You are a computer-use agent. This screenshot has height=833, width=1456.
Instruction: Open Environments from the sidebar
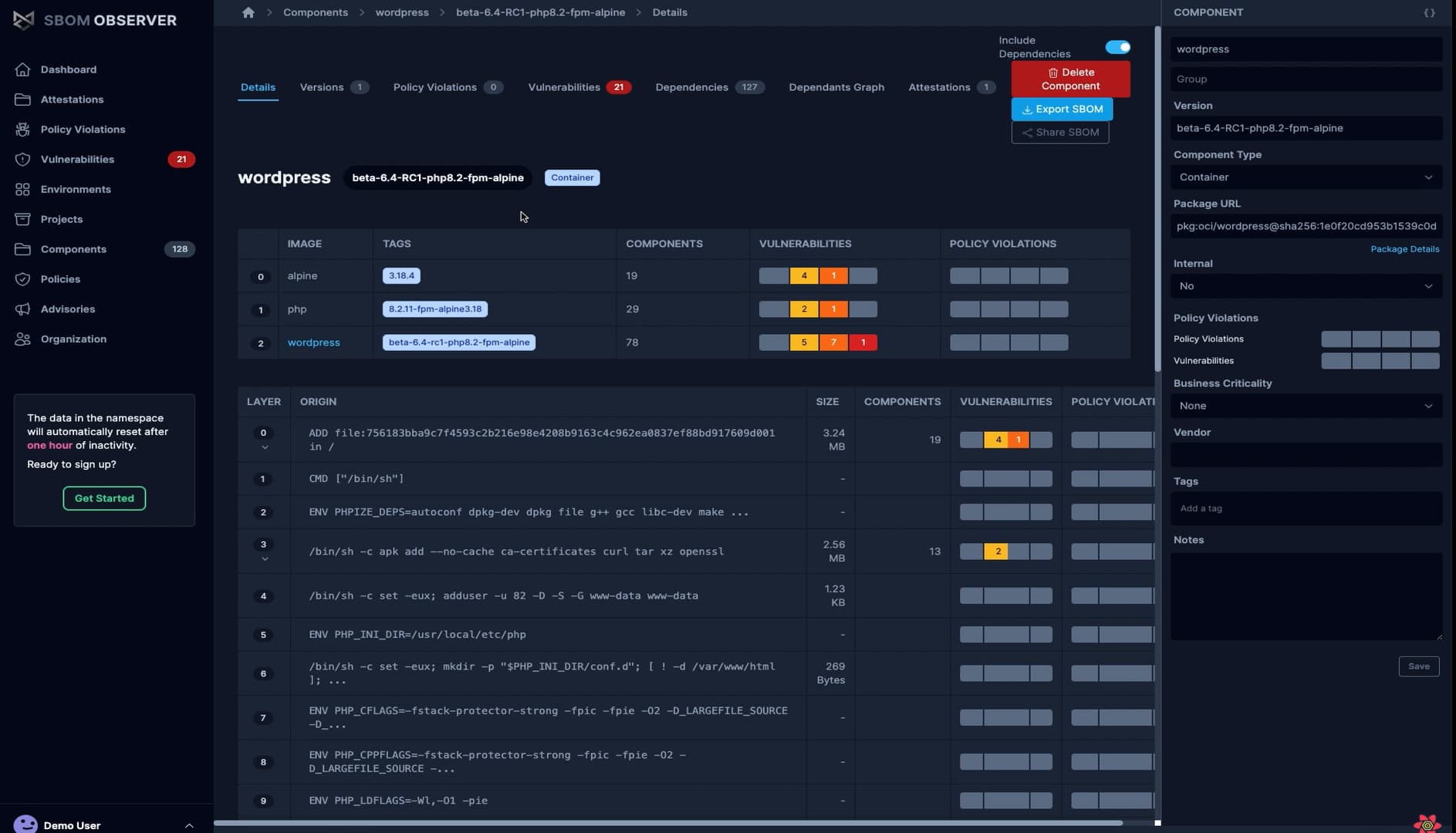74,189
